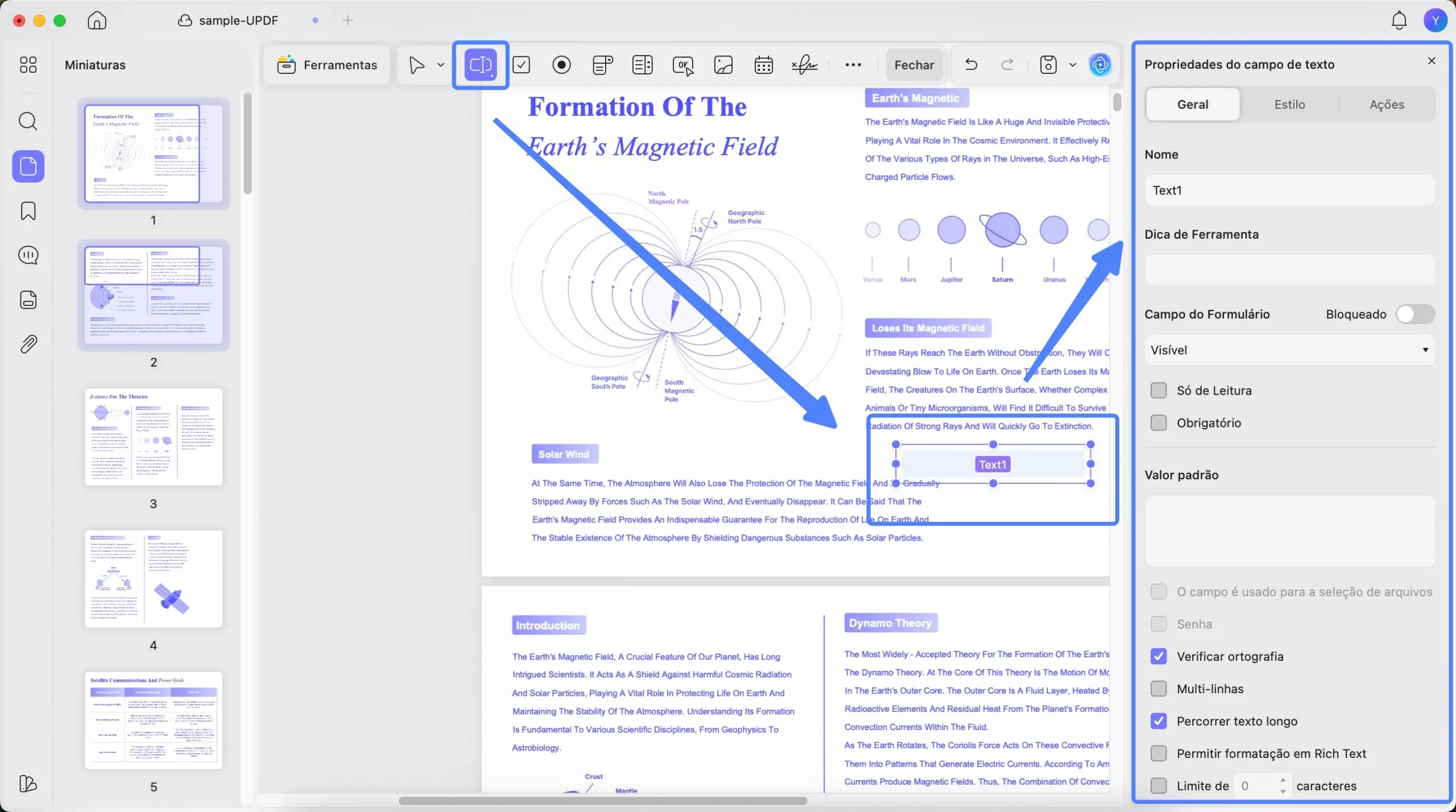The height and width of the screenshot is (812, 1456).
Task: Select the digital signature field tool
Action: coord(804,65)
